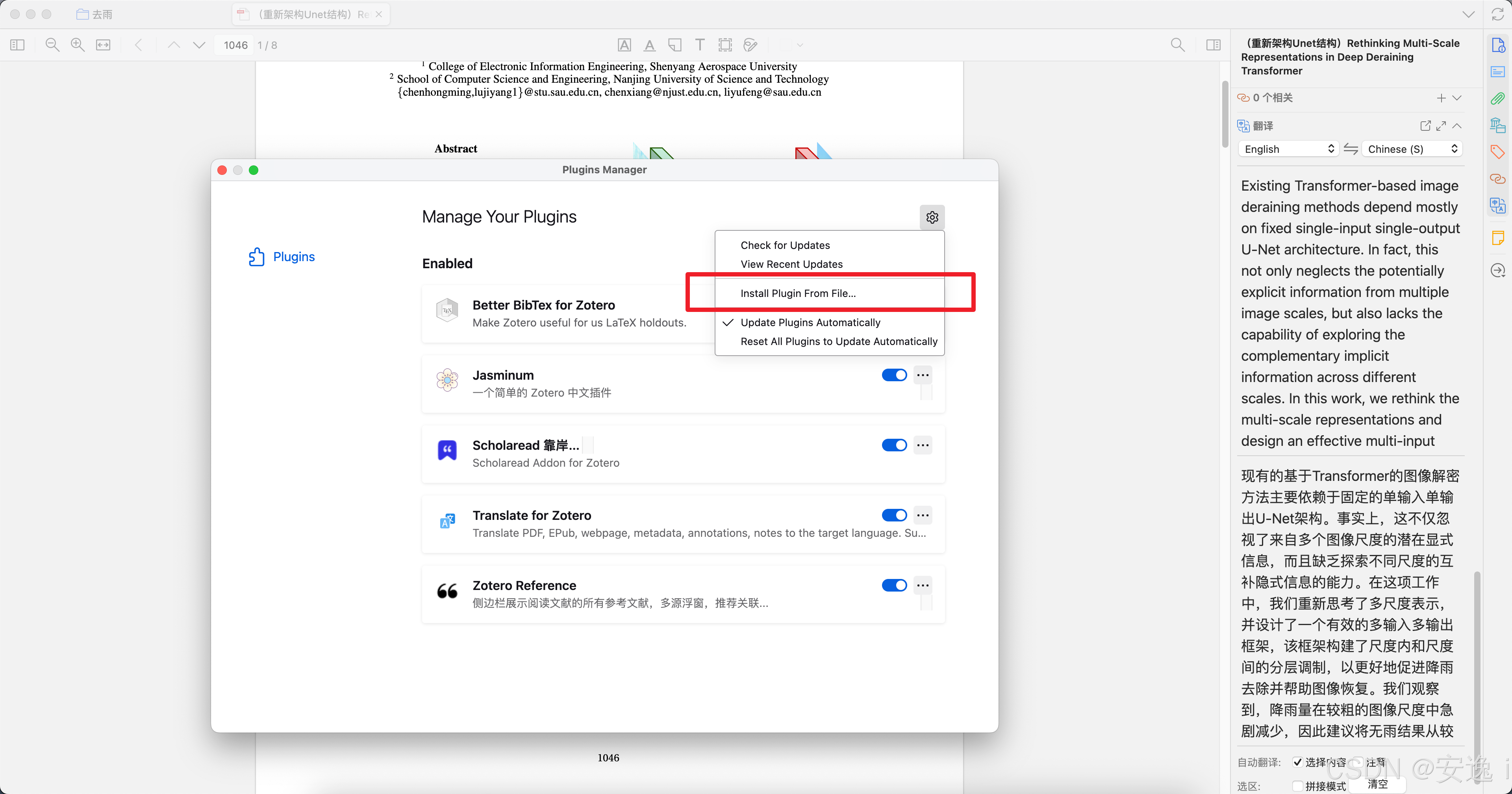Open more options for Scholaread plugin
The height and width of the screenshot is (794, 1512).
pos(923,445)
